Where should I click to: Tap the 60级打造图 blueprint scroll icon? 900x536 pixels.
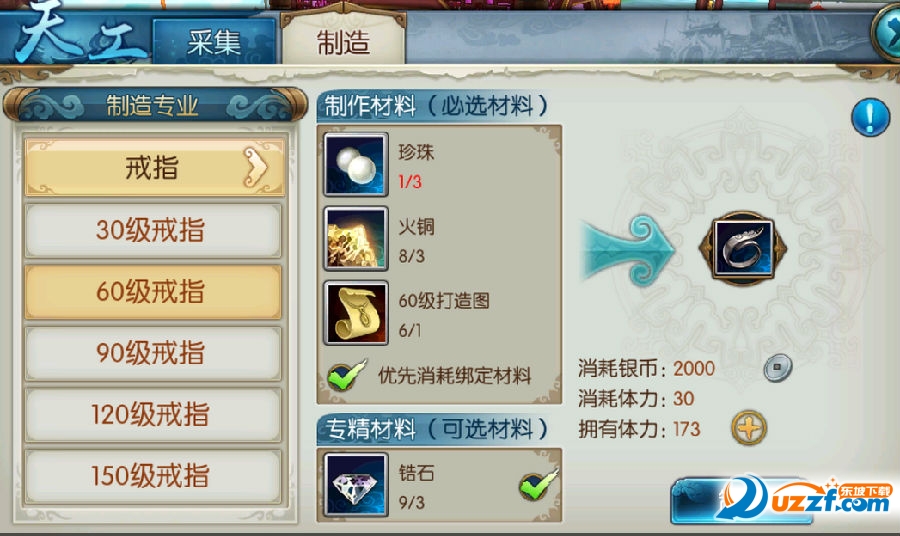point(355,312)
